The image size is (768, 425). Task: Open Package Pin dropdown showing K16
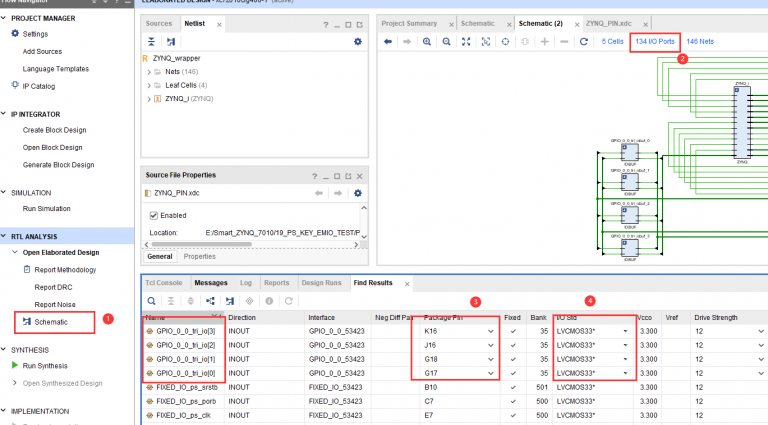(489, 330)
